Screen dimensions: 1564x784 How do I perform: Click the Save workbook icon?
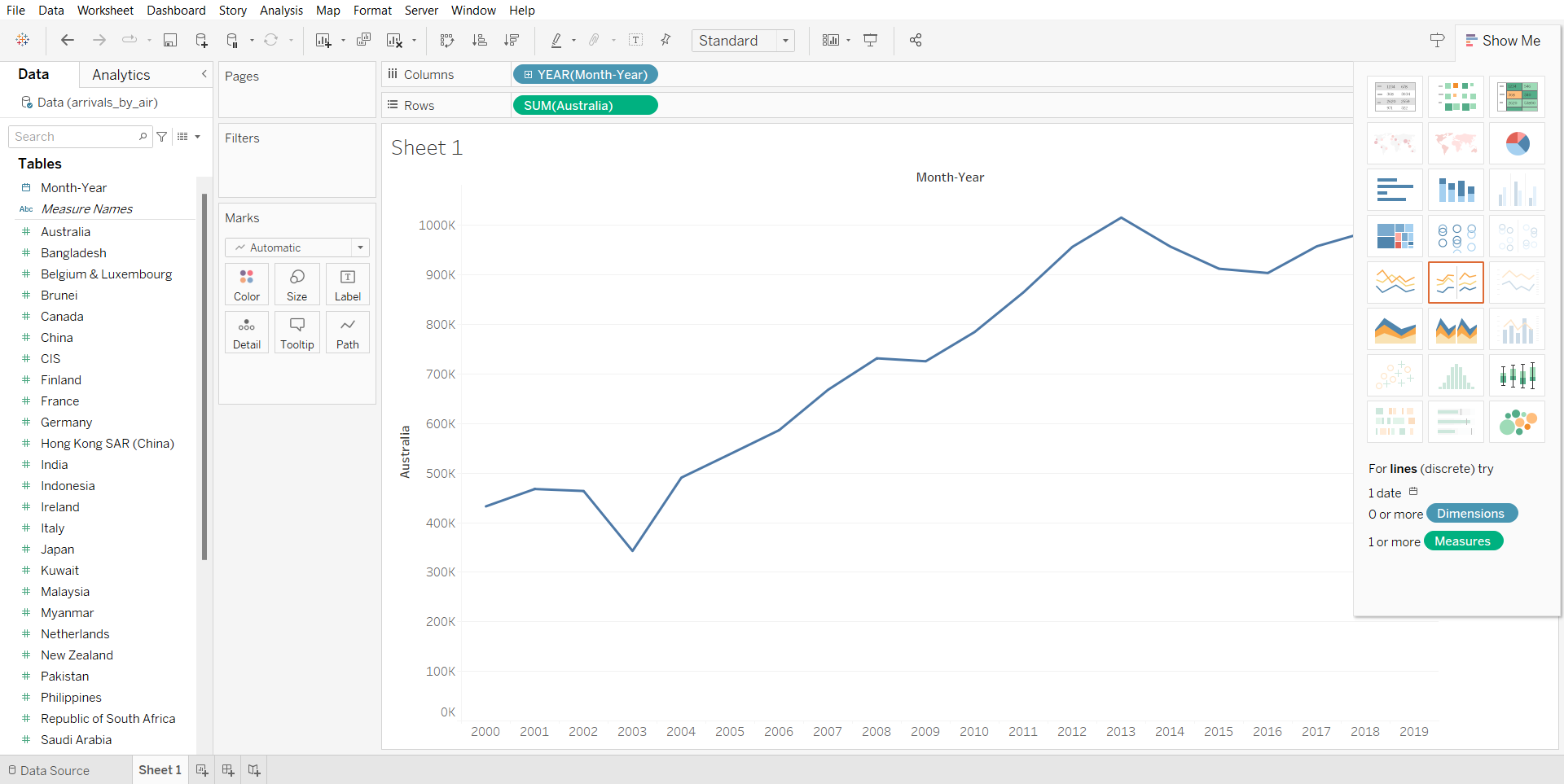(x=170, y=40)
